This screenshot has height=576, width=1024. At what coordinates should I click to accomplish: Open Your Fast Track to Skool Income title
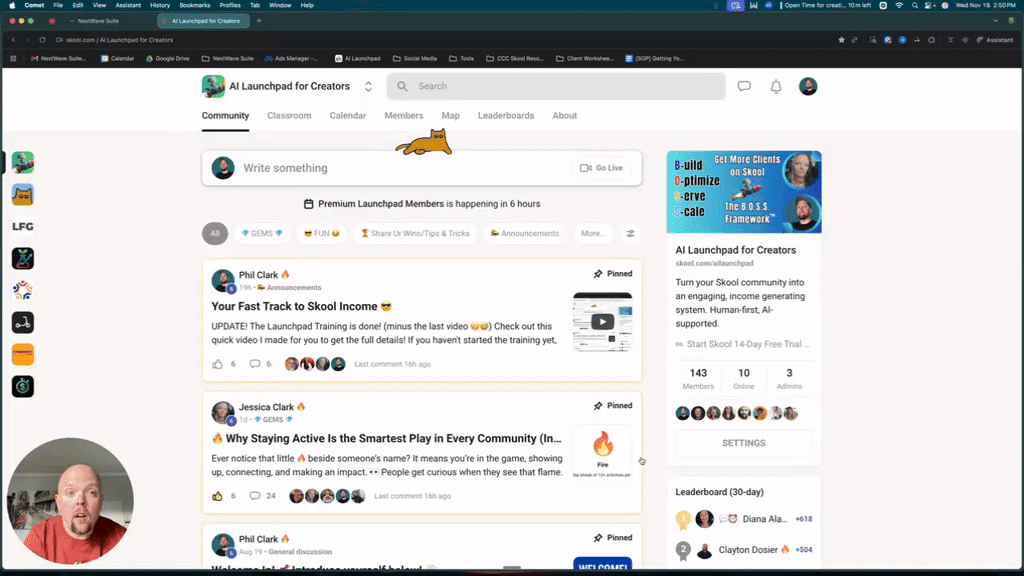coord(301,306)
